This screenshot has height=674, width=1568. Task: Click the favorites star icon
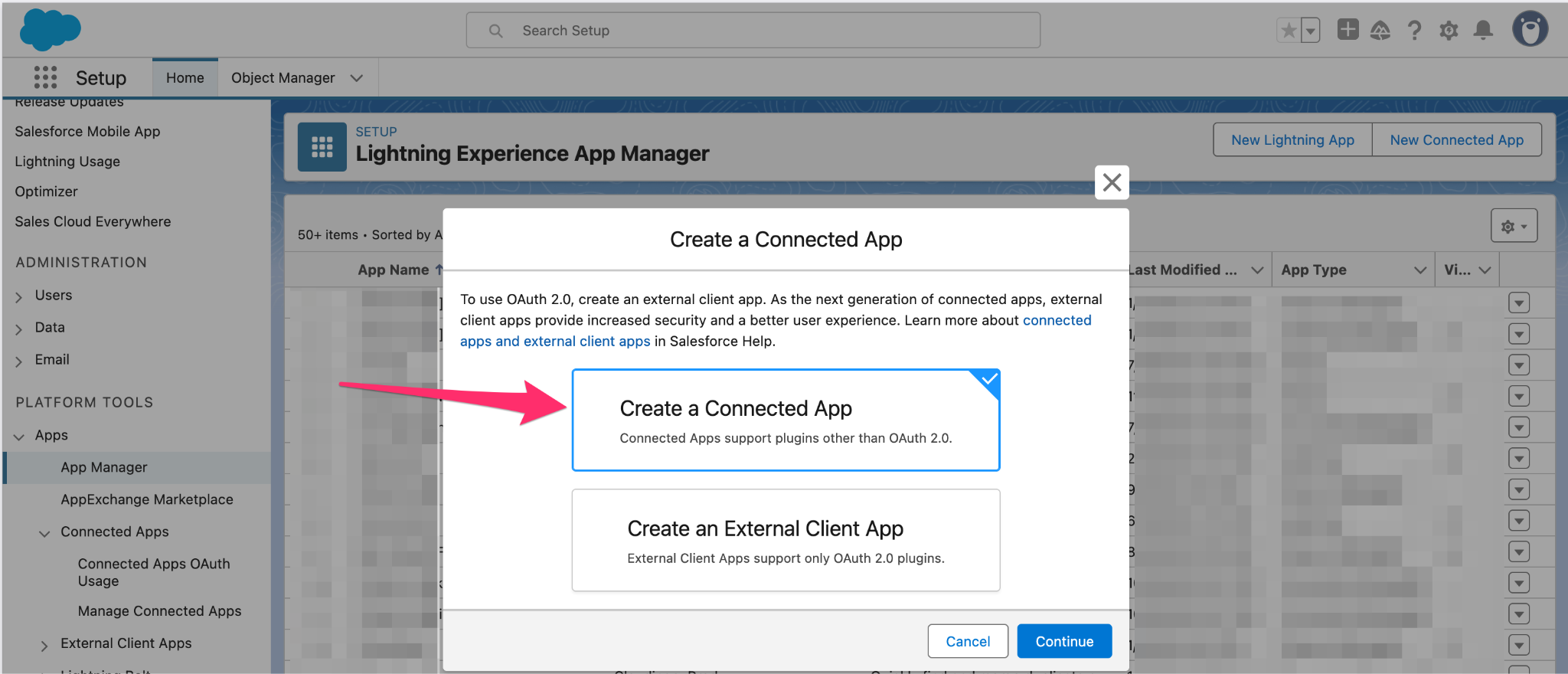pyautogui.click(x=1289, y=31)
